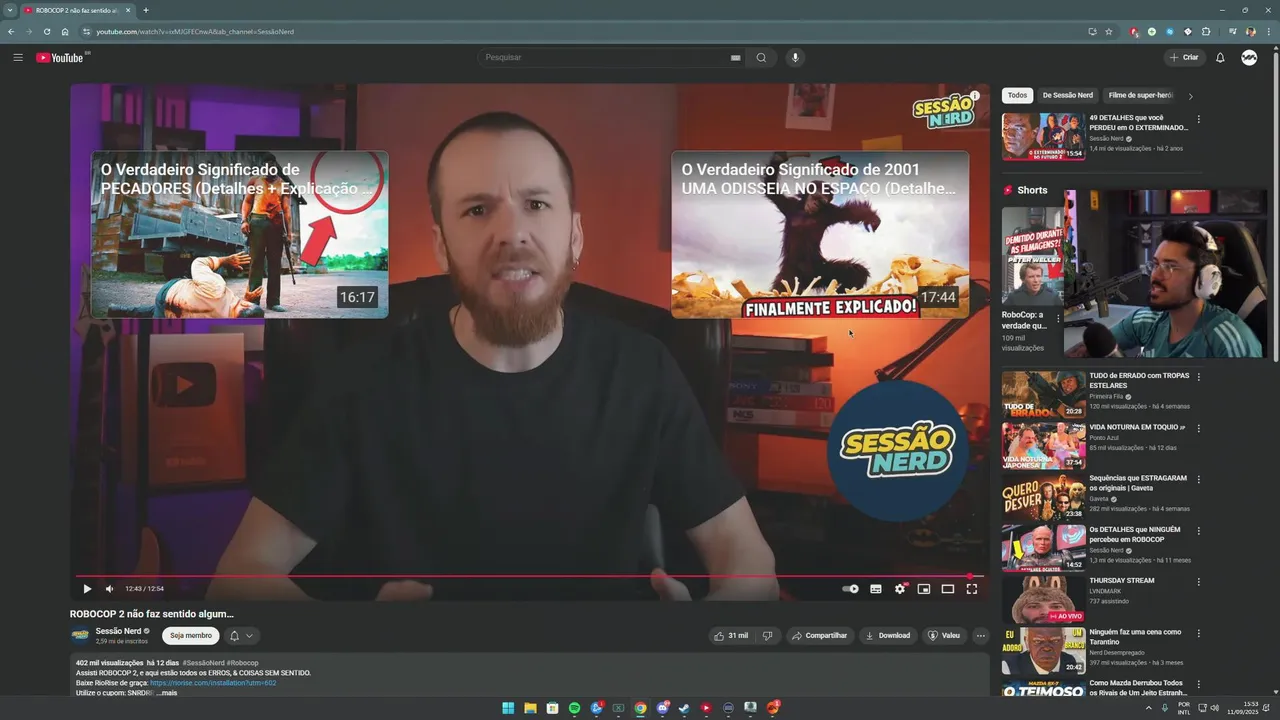Select the Filme de super-herói chip

click(x=1140, y=95)
